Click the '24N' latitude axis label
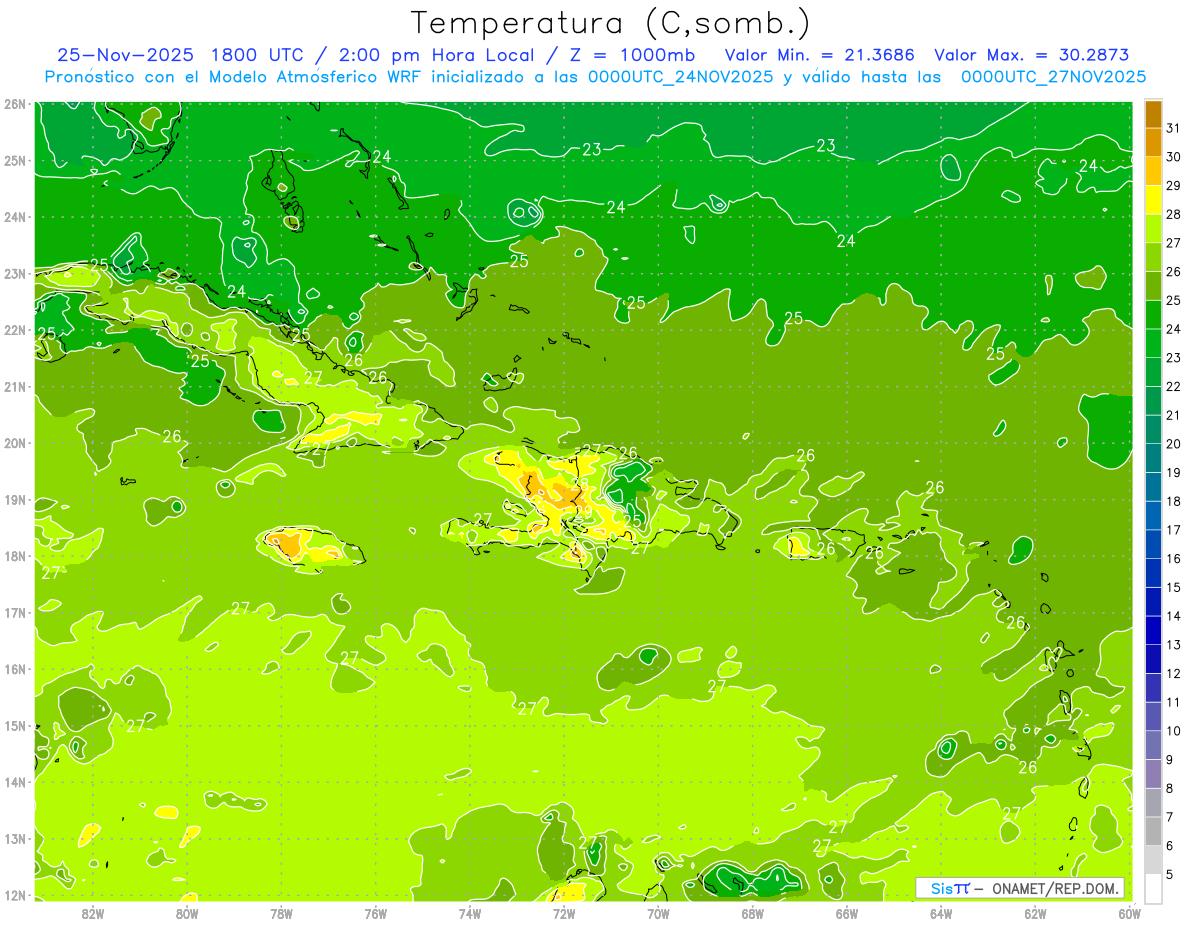The height and width of the screenshot is (927, 1200). pos(14,217)
